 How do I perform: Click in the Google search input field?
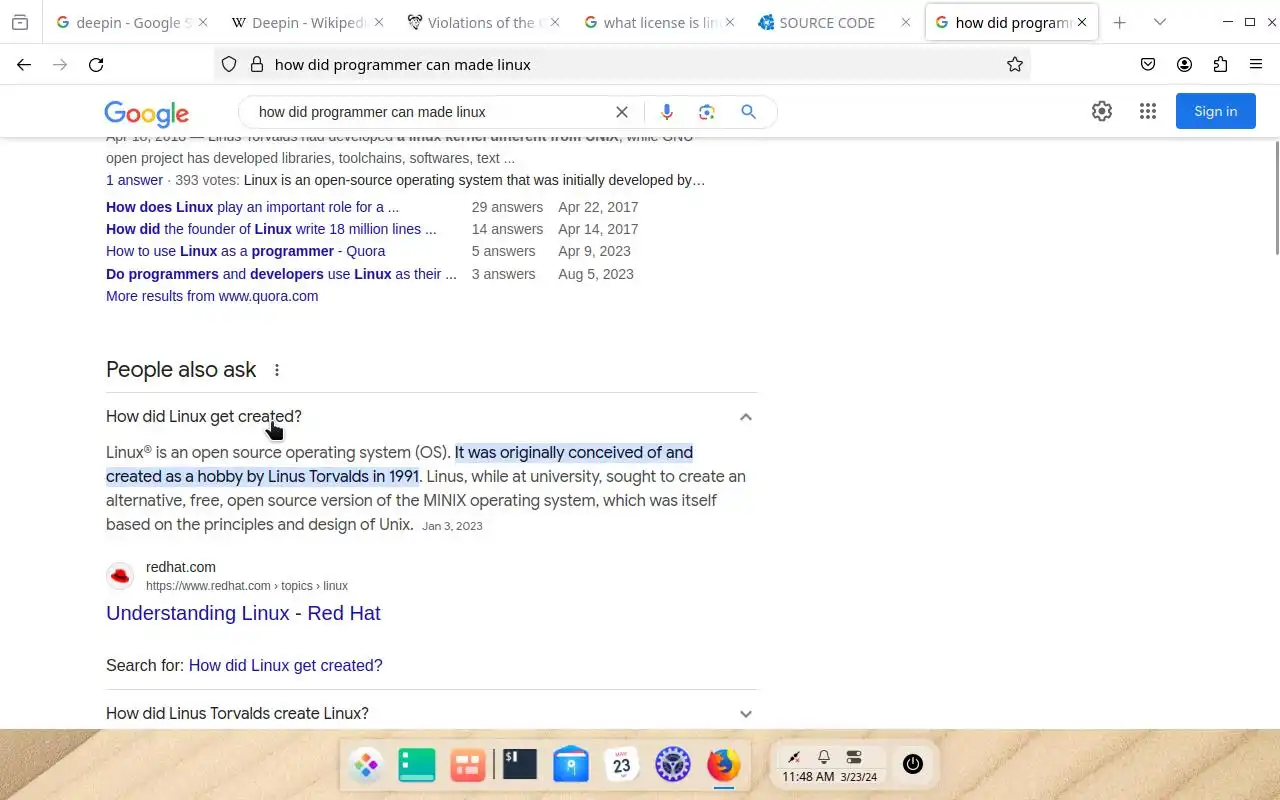[x=430, y=112]
